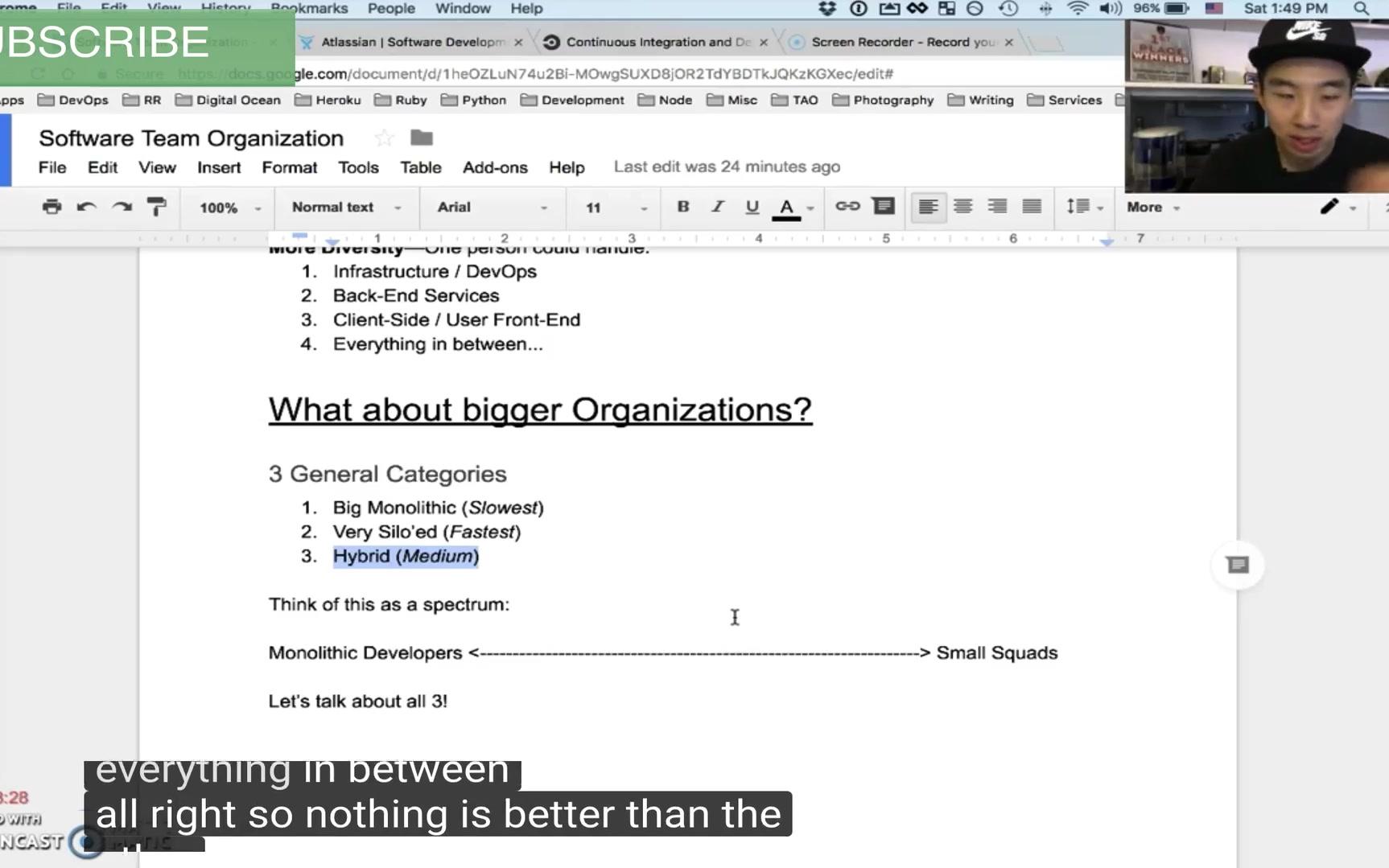The image size is (1389, 868).
Task: Open the Table menu in Docs
Action: [421, 167]
